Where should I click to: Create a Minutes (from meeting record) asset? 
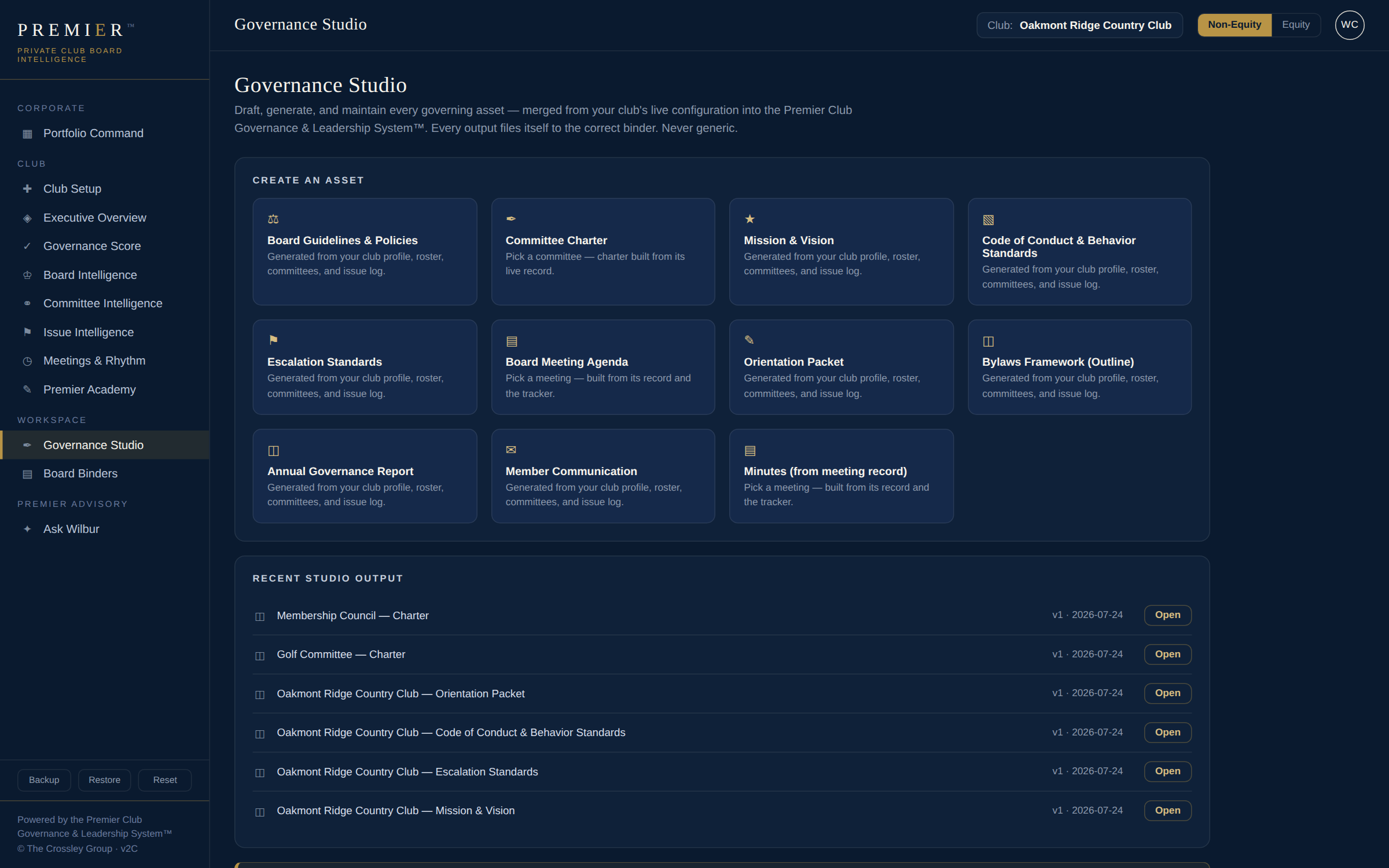coord(842,476)
